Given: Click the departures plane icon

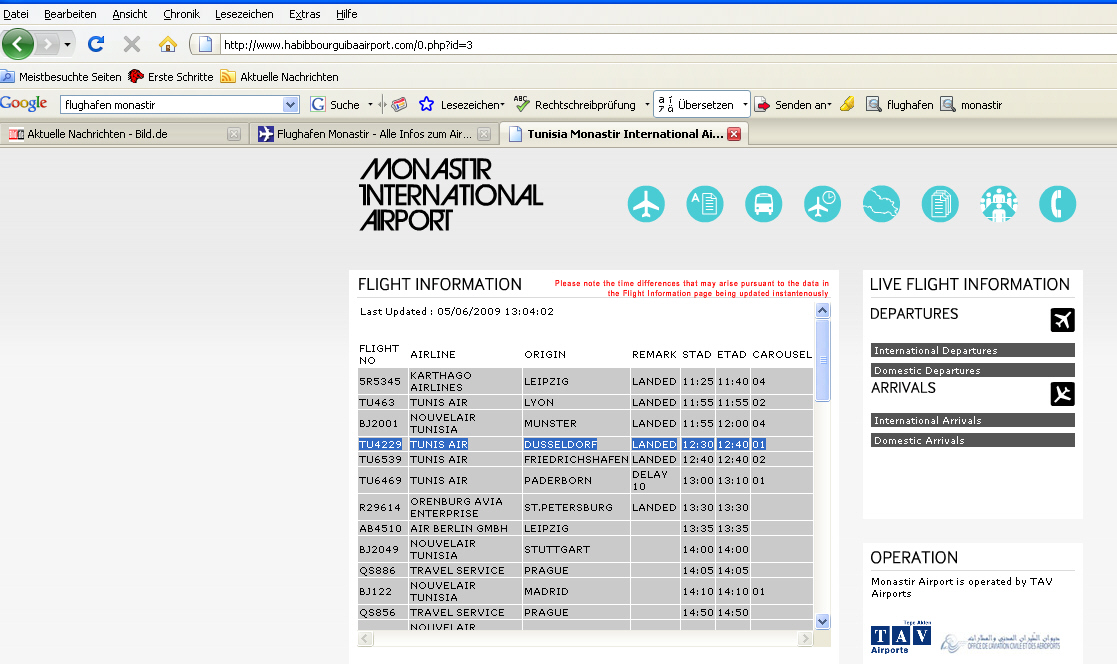Looking at the screenshot, I should click(1062, 320).
